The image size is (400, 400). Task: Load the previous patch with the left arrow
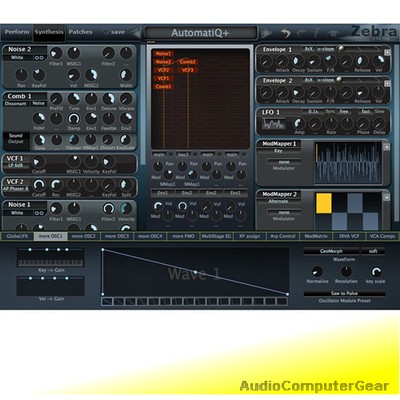(x=135, y=33)
